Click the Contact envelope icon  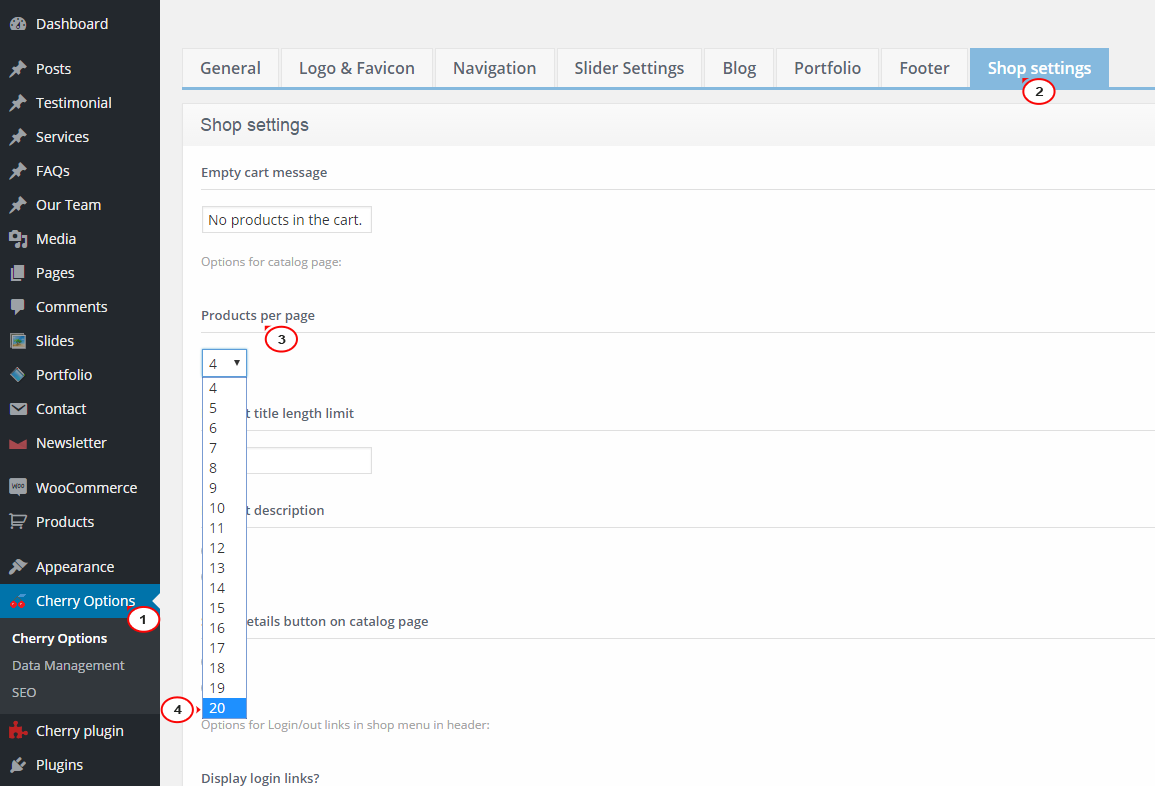pyautogui.click(x=18, y=409)
